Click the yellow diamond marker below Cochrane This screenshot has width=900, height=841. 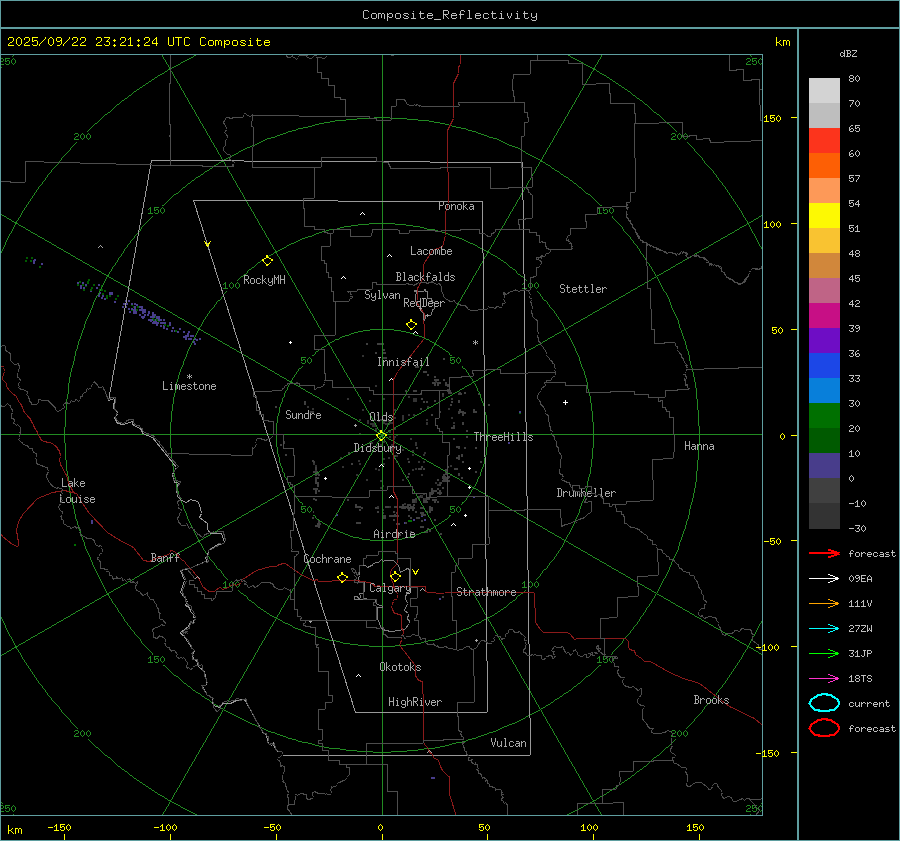tap(342, 578)
